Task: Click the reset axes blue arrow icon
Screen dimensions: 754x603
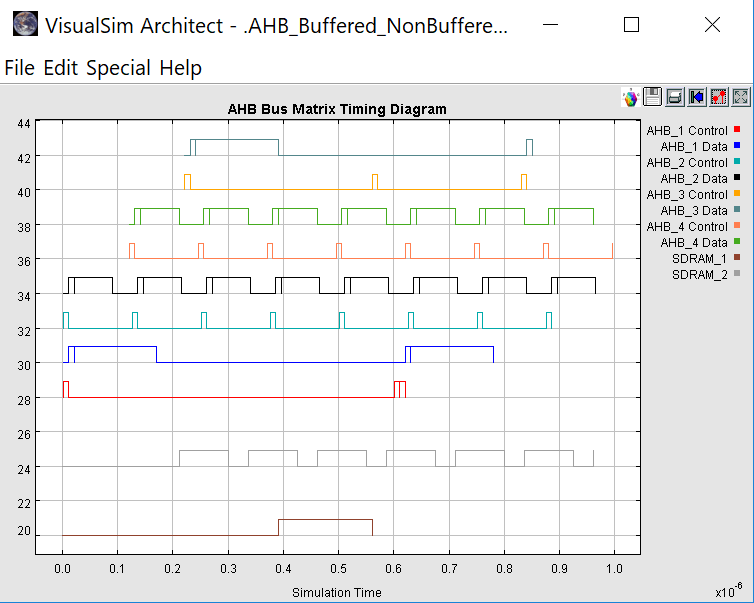Action: tap(696, 97)
